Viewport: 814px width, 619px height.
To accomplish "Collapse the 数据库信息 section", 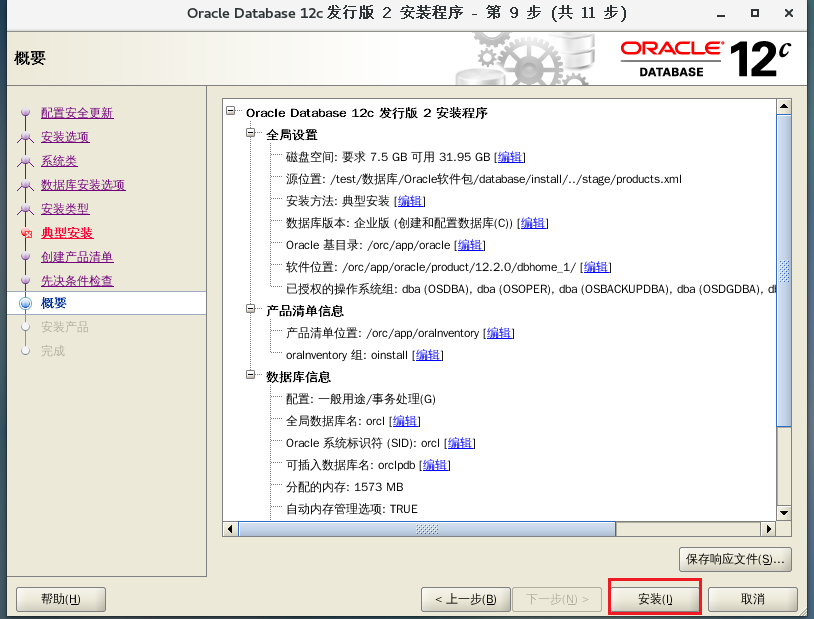I will click(251, 374).
